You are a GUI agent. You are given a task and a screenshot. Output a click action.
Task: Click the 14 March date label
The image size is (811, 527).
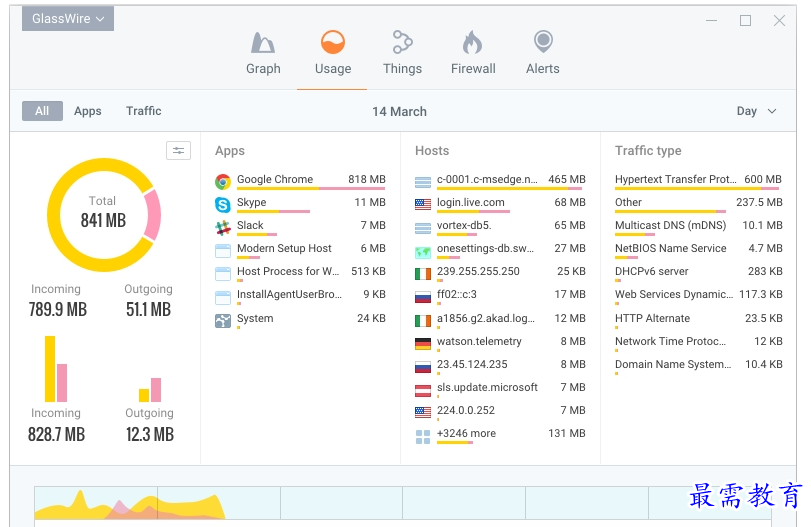point(399,112)
